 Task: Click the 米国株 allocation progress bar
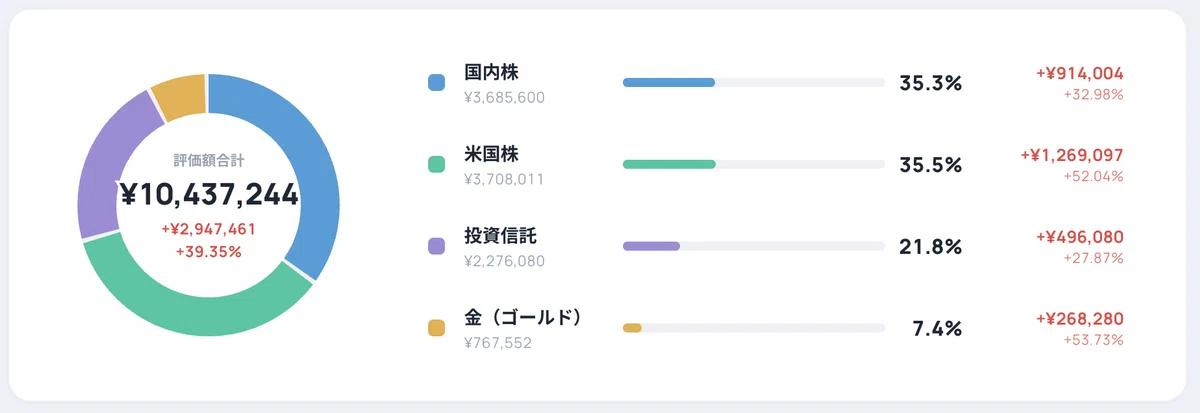click(754, 164)
